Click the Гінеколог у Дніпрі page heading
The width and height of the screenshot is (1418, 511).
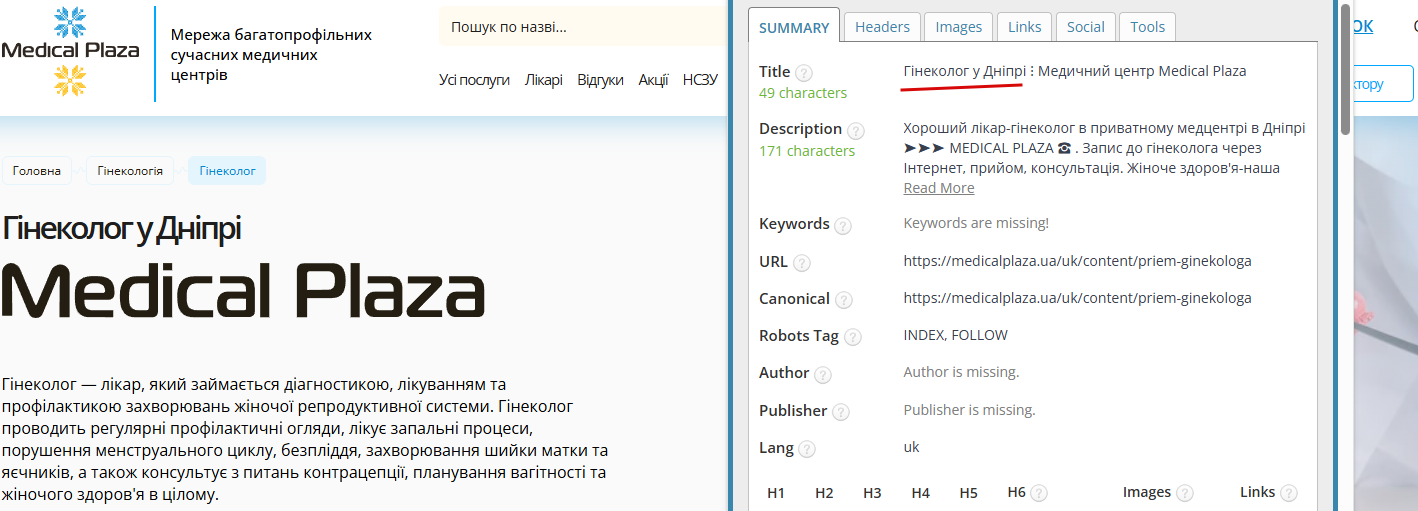121,228
